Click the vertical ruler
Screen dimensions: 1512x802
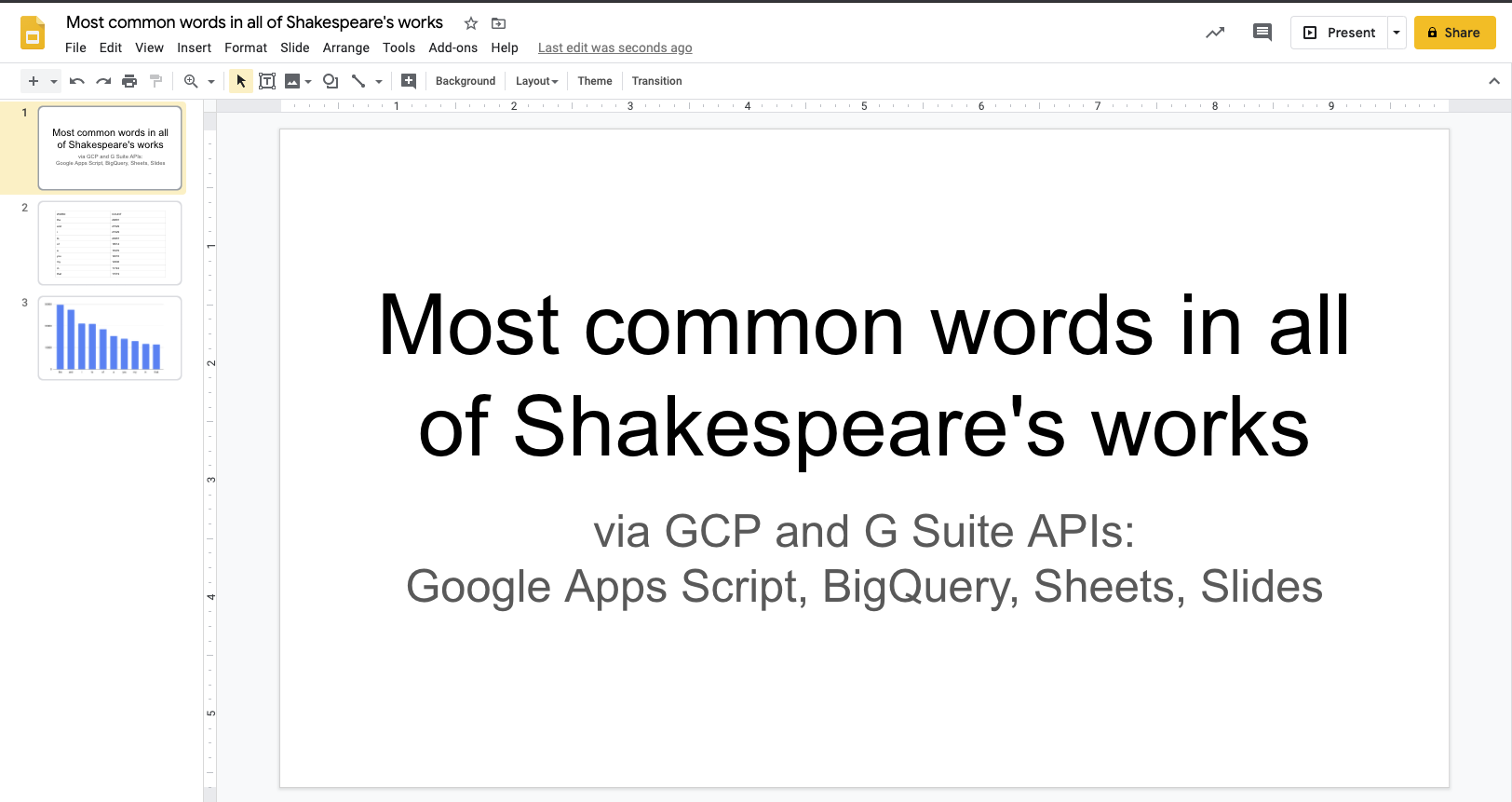coord(210,456)
